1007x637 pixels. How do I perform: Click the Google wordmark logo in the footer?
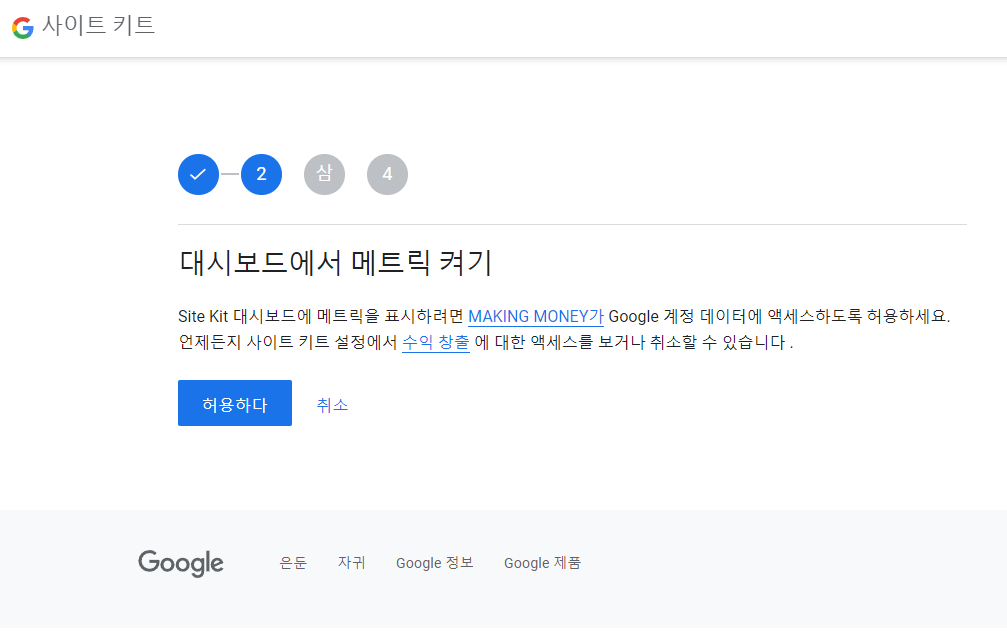tap(180, 563)
